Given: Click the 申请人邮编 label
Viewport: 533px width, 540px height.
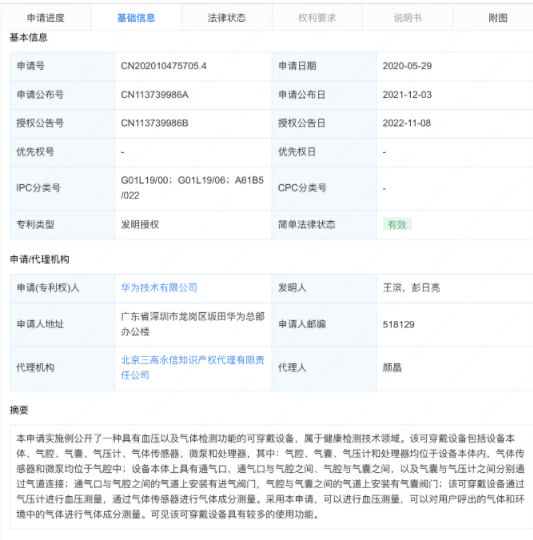Looking at the screenshot, I should [x=302, y=324].
